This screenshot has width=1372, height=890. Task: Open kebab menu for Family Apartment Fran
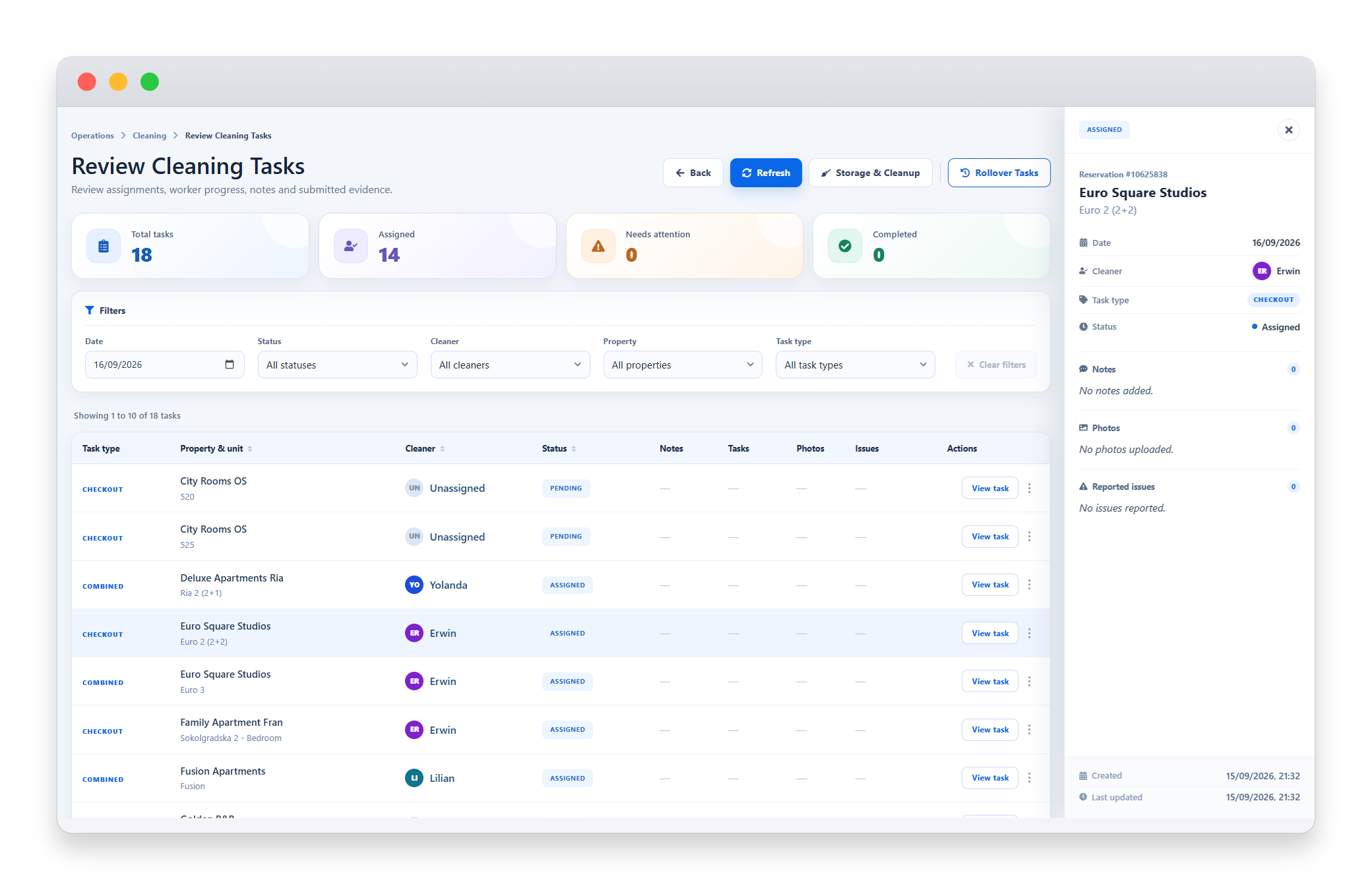coord(1029,730)
